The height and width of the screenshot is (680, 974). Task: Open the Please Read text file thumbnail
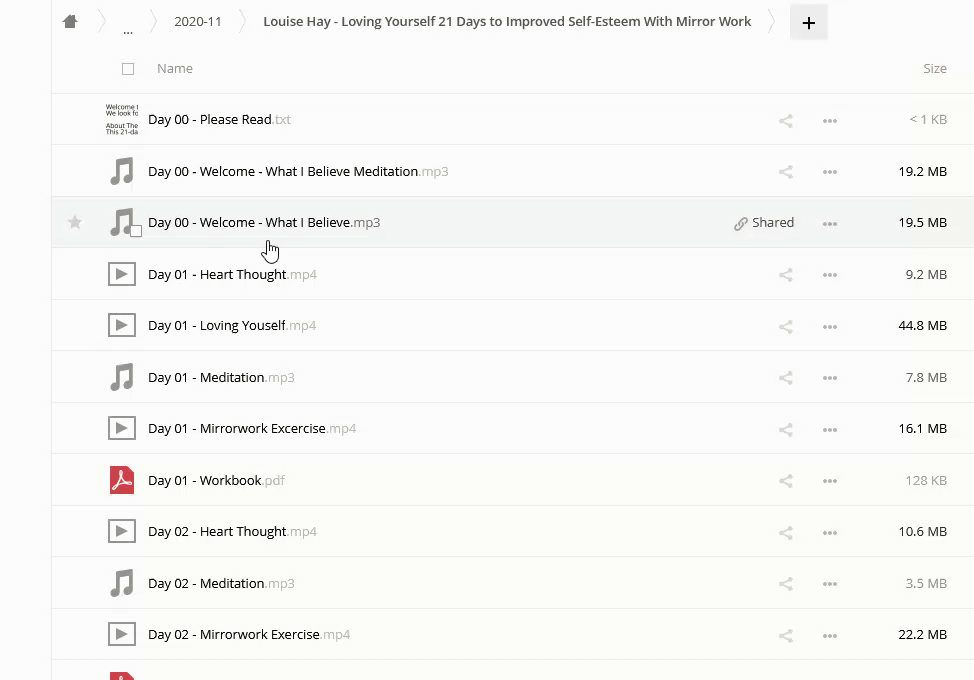point(122,119)
